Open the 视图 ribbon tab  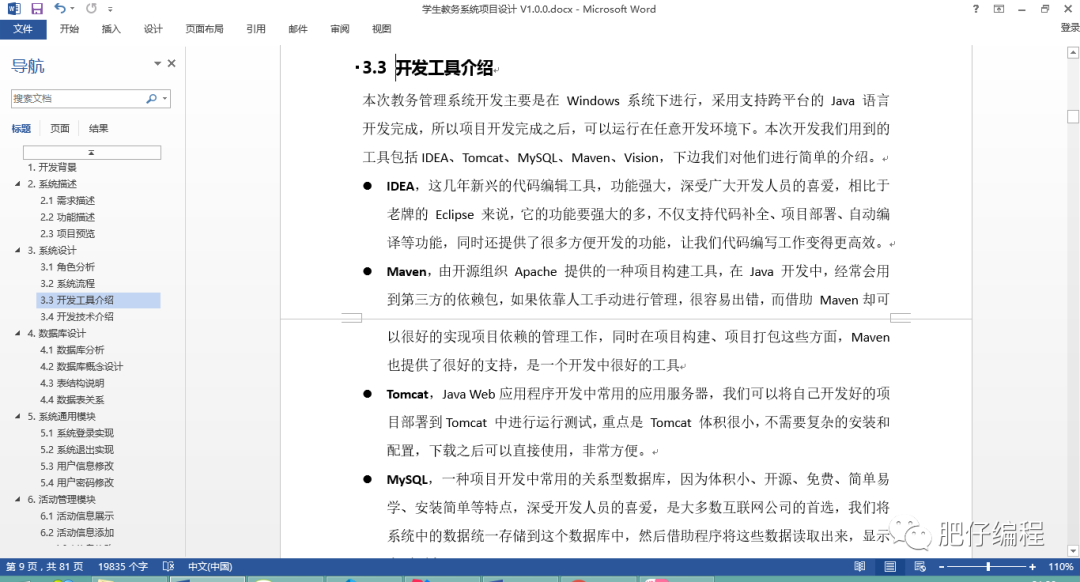pyautogui.click(x=381, y=29)
